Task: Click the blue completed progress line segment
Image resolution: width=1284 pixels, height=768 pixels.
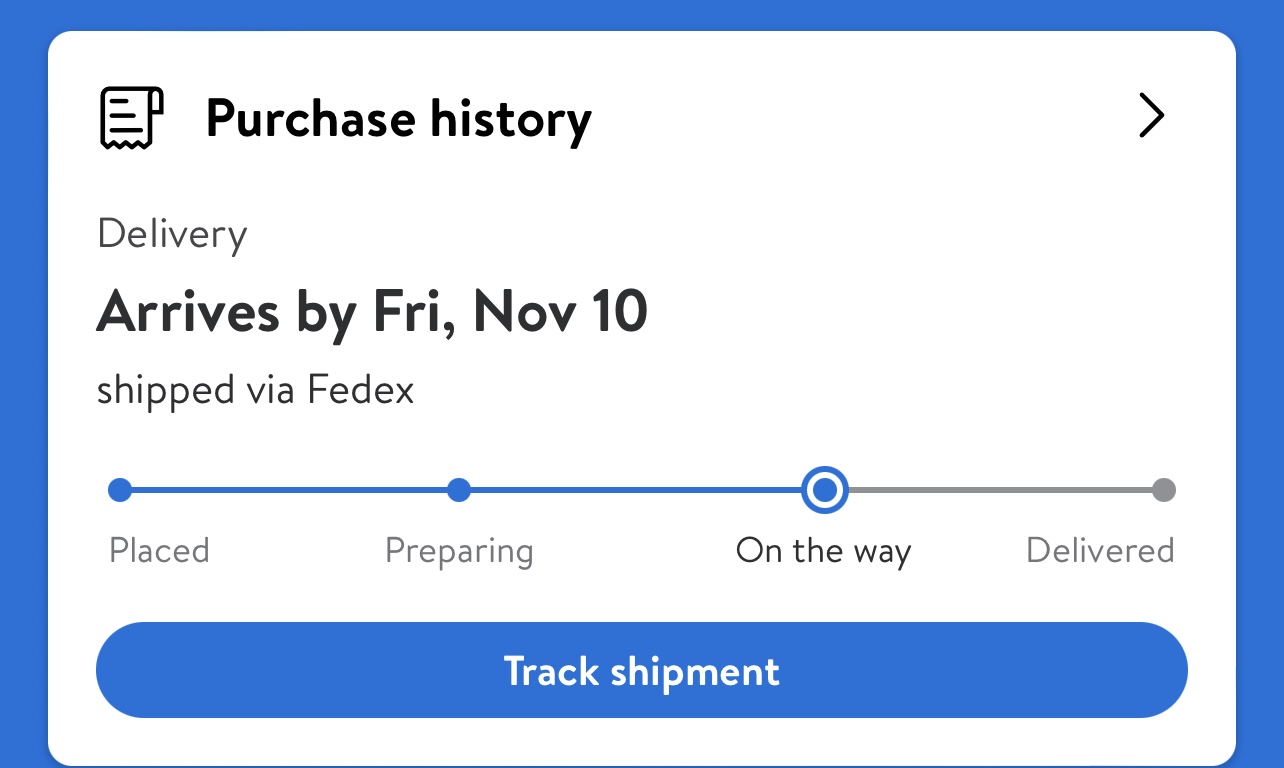Action: pos(640,490)
